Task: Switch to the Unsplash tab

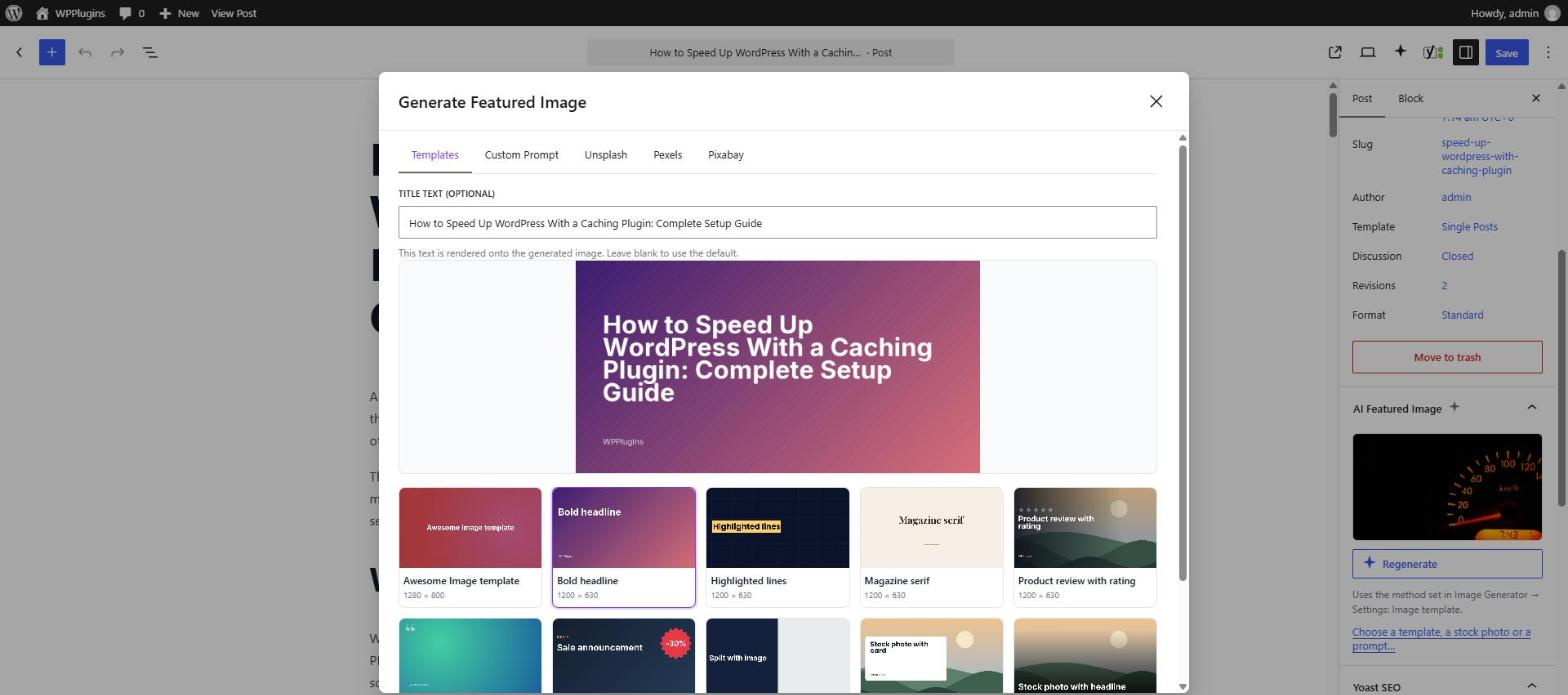Action: tap(605, 155)
